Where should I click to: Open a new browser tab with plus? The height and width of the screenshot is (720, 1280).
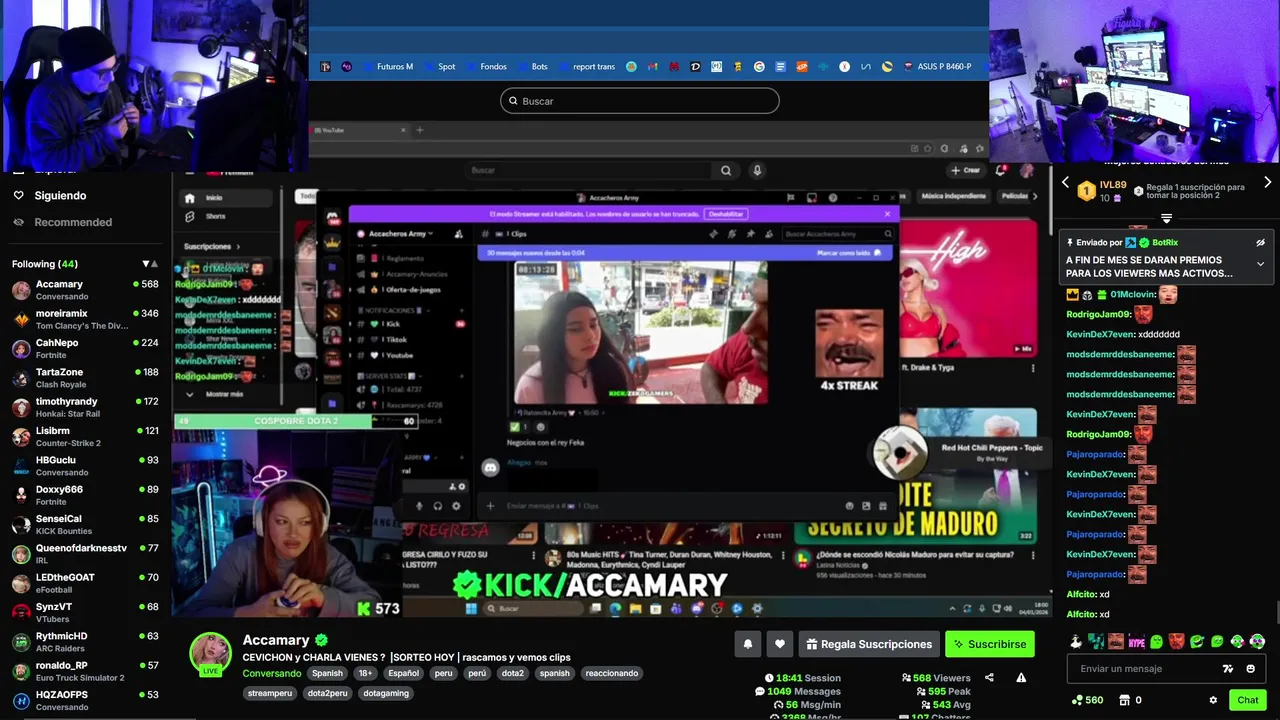tap(420, 130)
